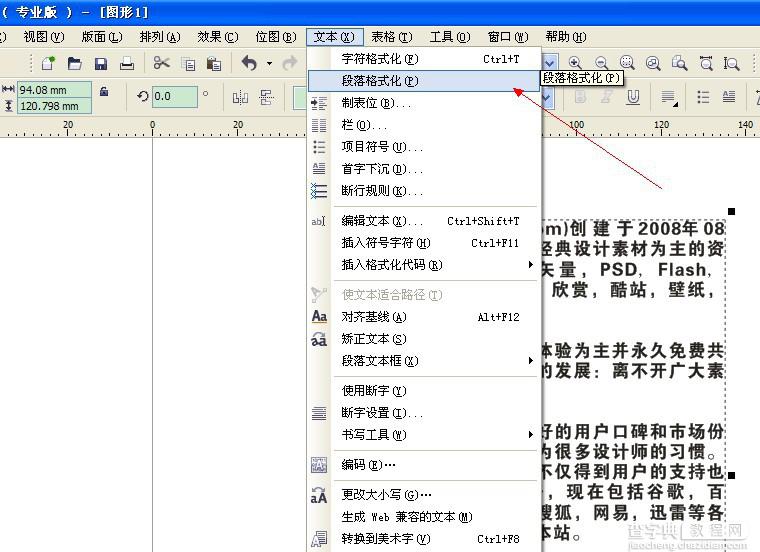Click the Paste clipboard icon

pos(214,63)
